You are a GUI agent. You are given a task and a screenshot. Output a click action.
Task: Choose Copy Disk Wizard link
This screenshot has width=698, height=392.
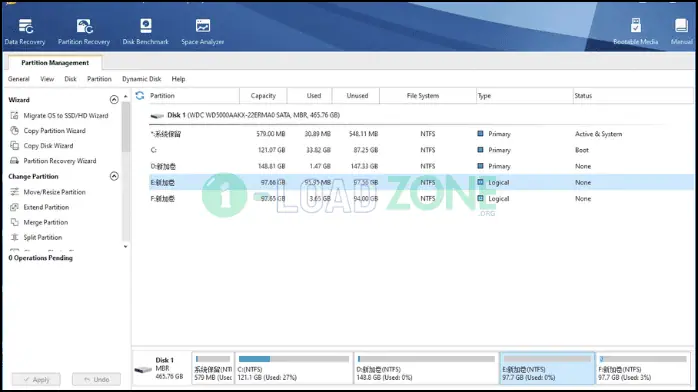48,146
